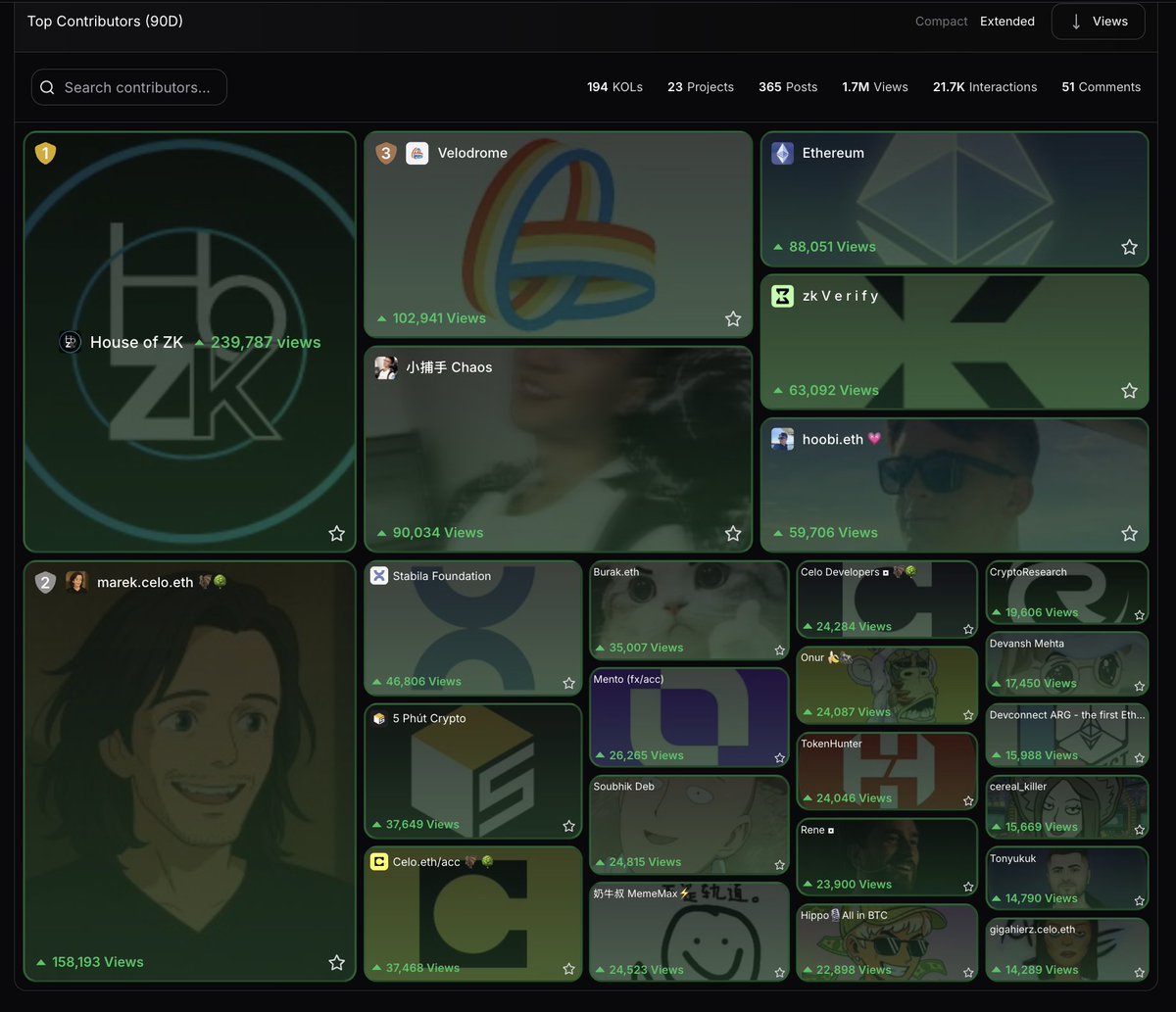Viewport: 1176px width, 1012px height.
Task: Click the search magnifier icon
Action: click(47, 88)
